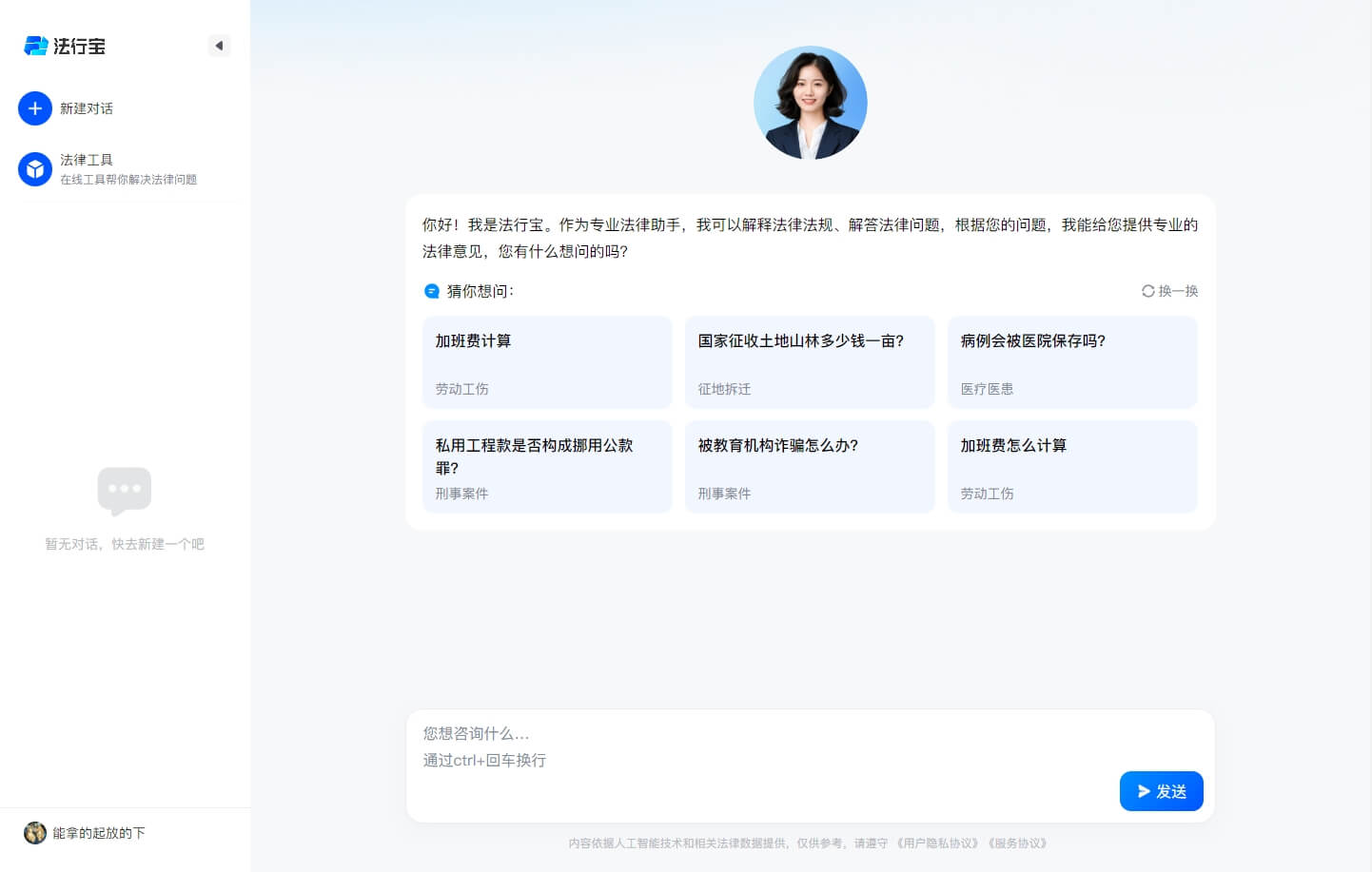1372x872 pixels.
Task: Click the 在线工具帮你解决法律问题 subtitle
Action: [x=128, y=180]
